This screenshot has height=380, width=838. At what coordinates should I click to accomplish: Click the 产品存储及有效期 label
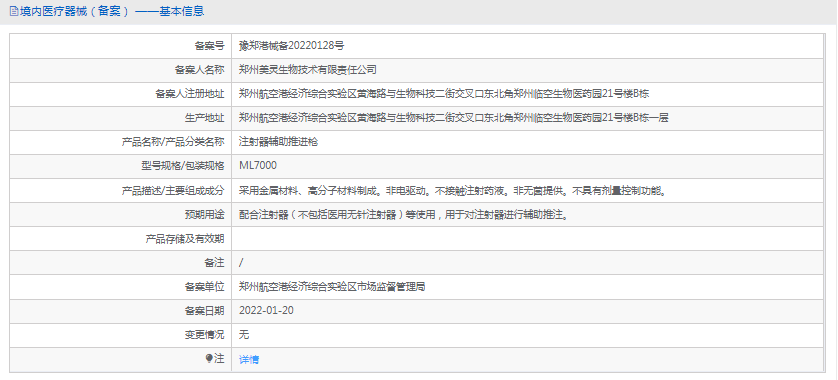pos(185,239)
